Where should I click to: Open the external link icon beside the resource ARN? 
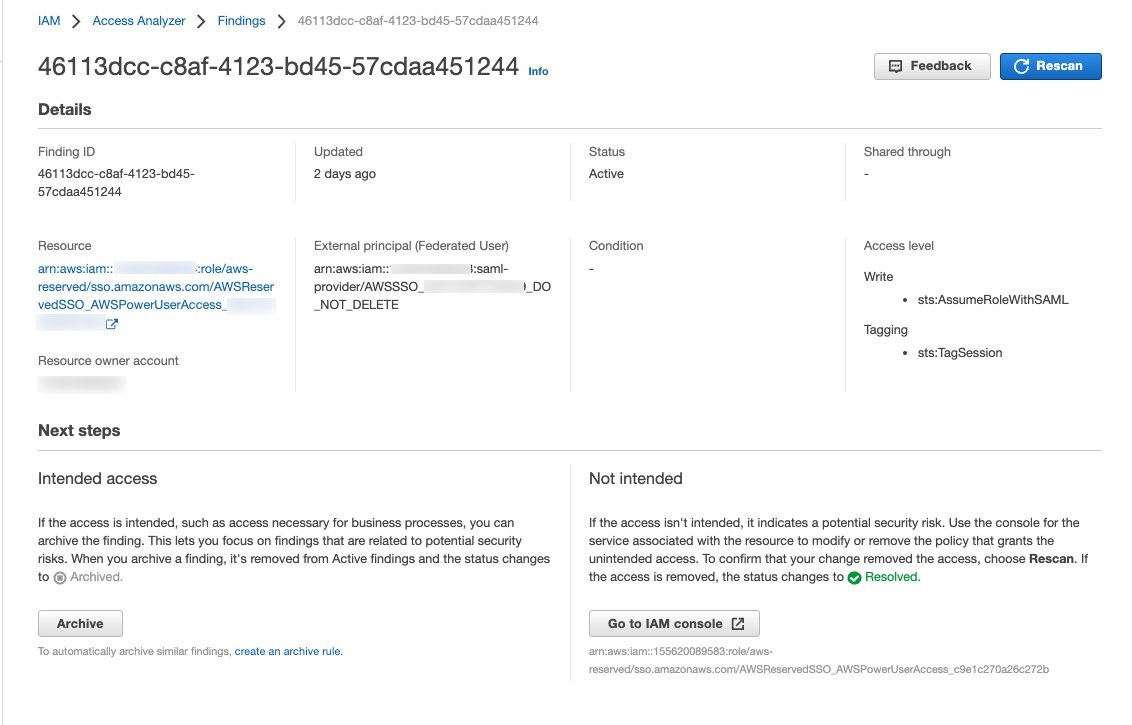[x=111, y=324]
